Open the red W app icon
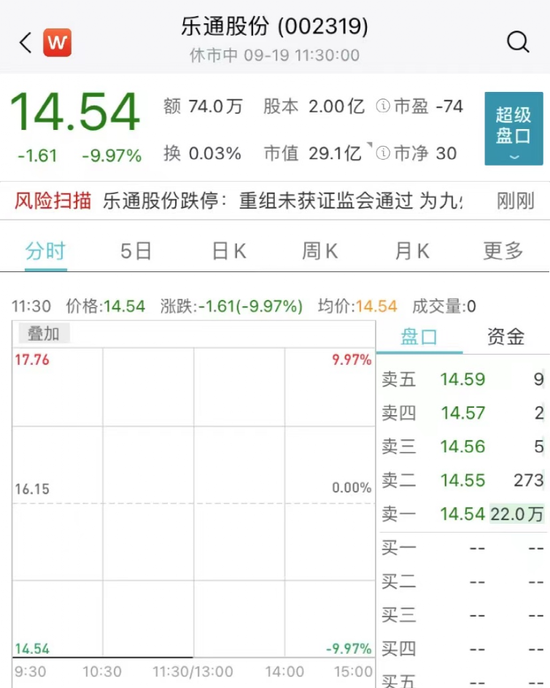The width and height of the screenshot is (550, 688). click(x=57, y=43)
